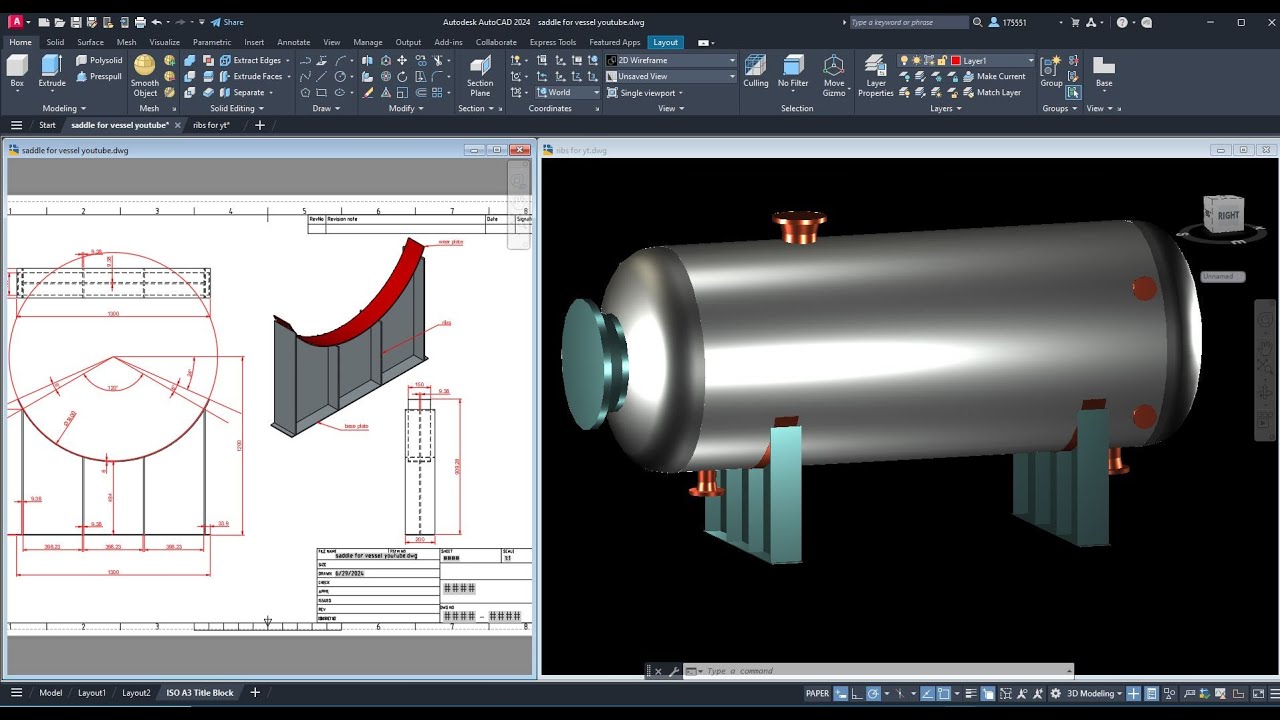The height and width of the screenshot is (720, 1280).
Task: Click the Share button
Action: 227,22
